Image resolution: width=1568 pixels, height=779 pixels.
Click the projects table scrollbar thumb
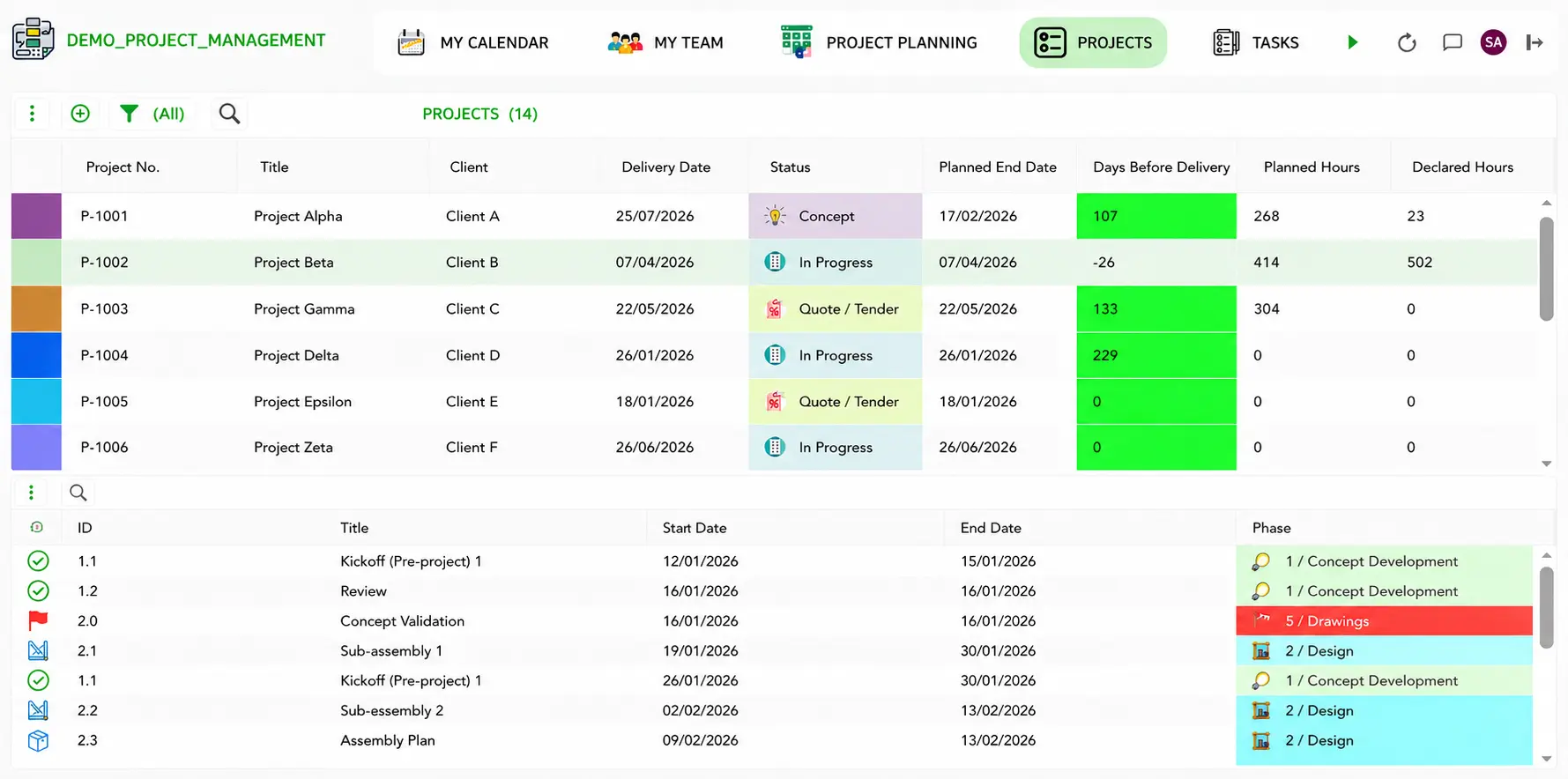(x=1546, y=269)
